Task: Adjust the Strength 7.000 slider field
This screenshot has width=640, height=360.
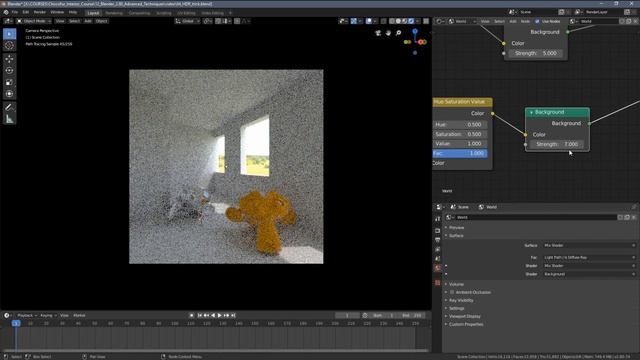Action: pyautogui.click(x=557, y=144)
